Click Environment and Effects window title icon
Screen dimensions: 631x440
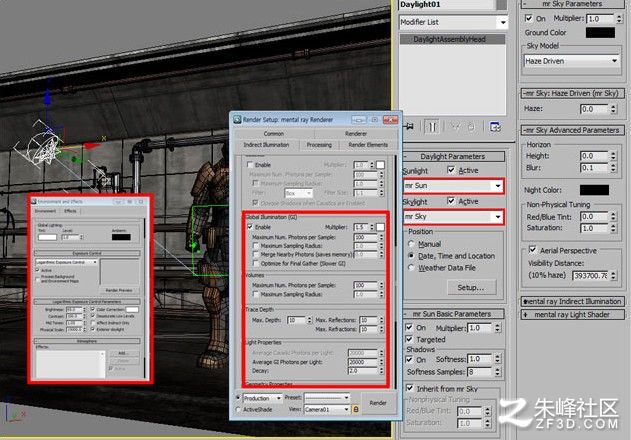pos(34,201)
